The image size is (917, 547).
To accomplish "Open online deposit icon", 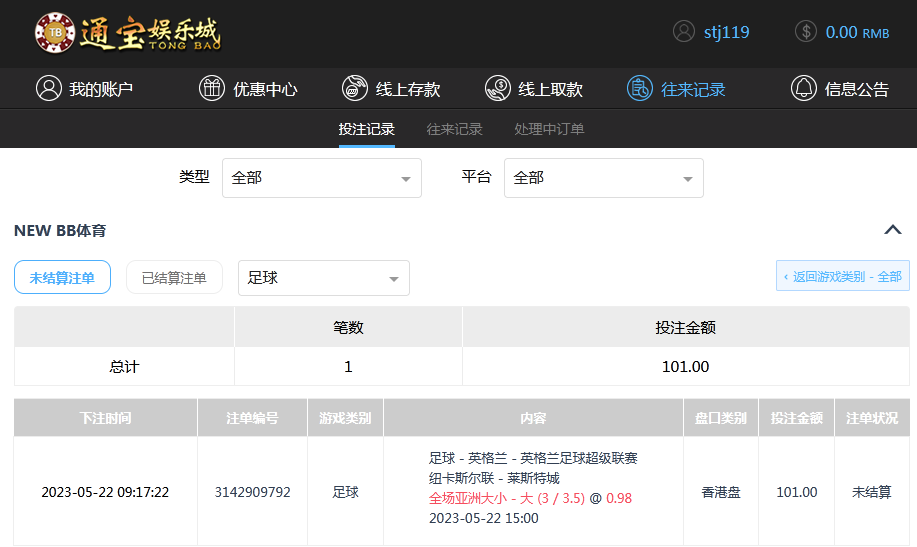I will [x=354, y=88].
